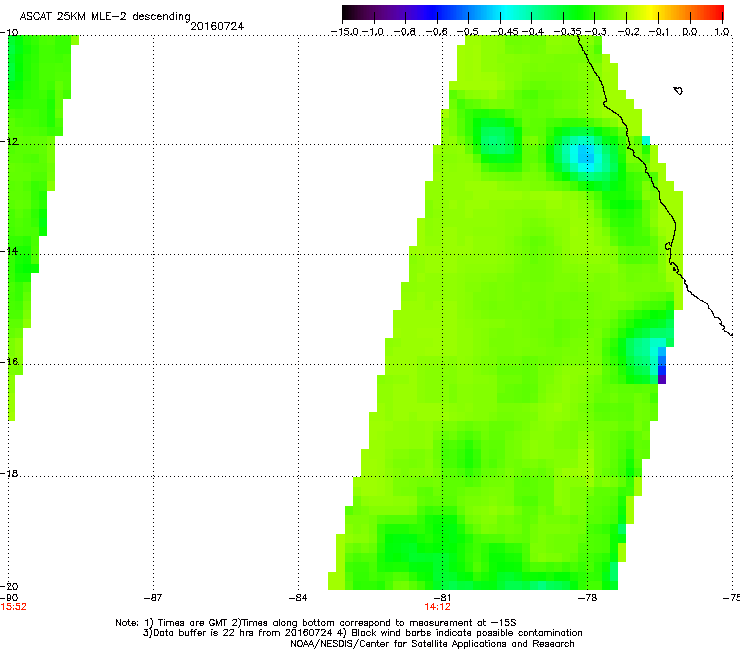Image resolution: width=740 pixels, height=650 pixels.
Task: Click the 0.0 color scale label
Action: click(x=690, y=32)
